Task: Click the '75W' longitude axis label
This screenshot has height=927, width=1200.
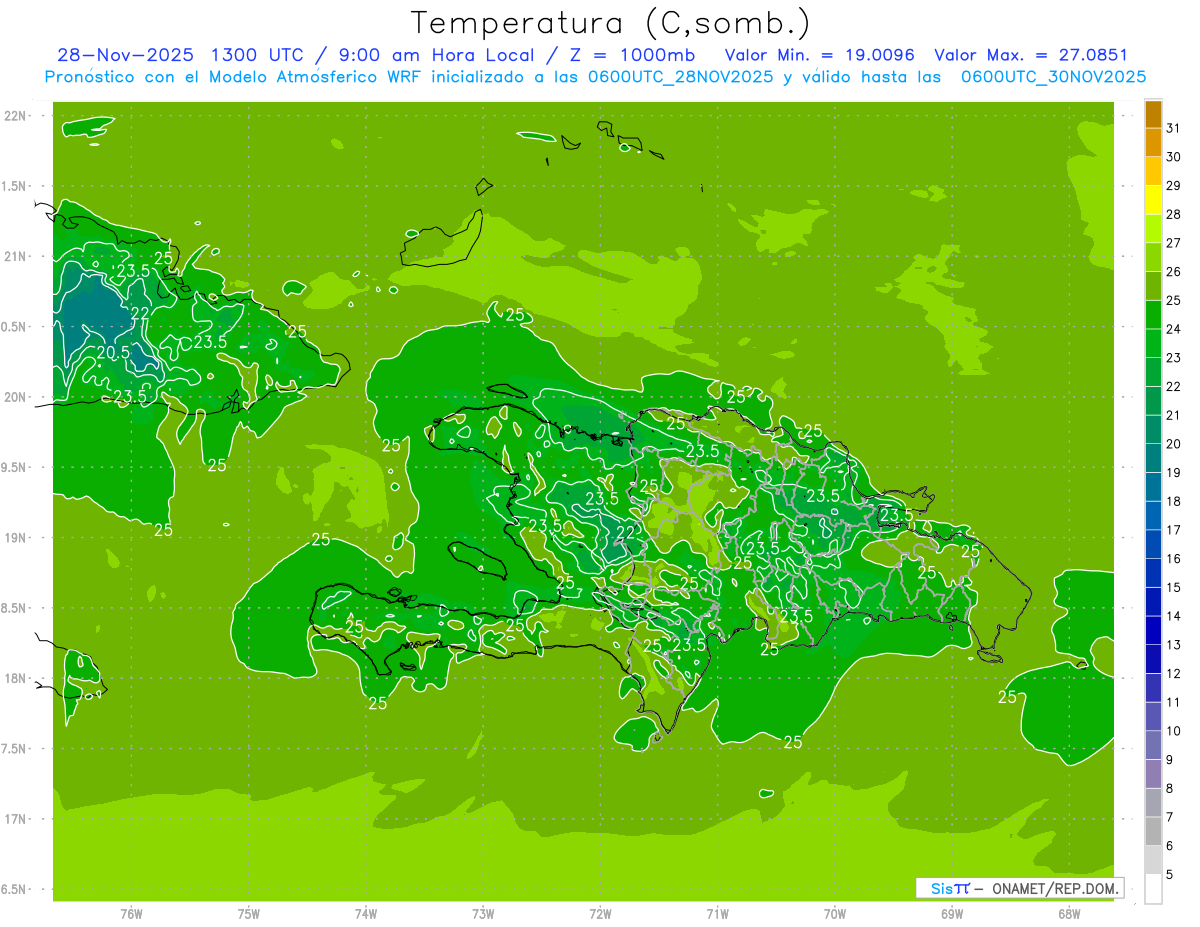Action: (249, 914)
